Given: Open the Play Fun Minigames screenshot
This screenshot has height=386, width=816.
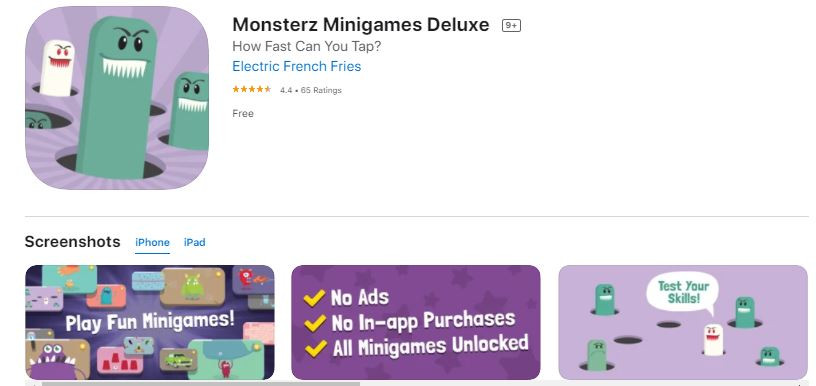Looking at the screenshot, I should (x=150, y=323).
